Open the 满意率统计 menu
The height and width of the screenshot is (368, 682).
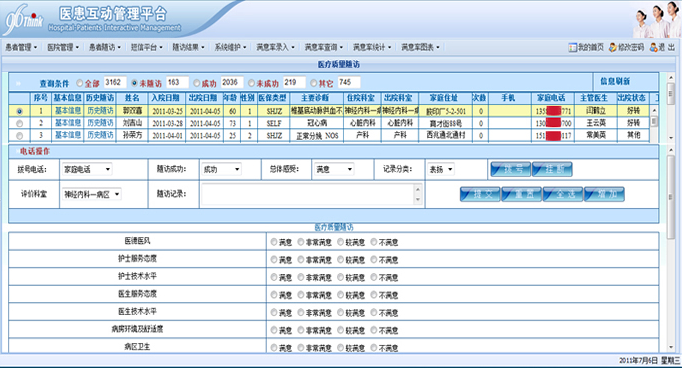point(372,47)
